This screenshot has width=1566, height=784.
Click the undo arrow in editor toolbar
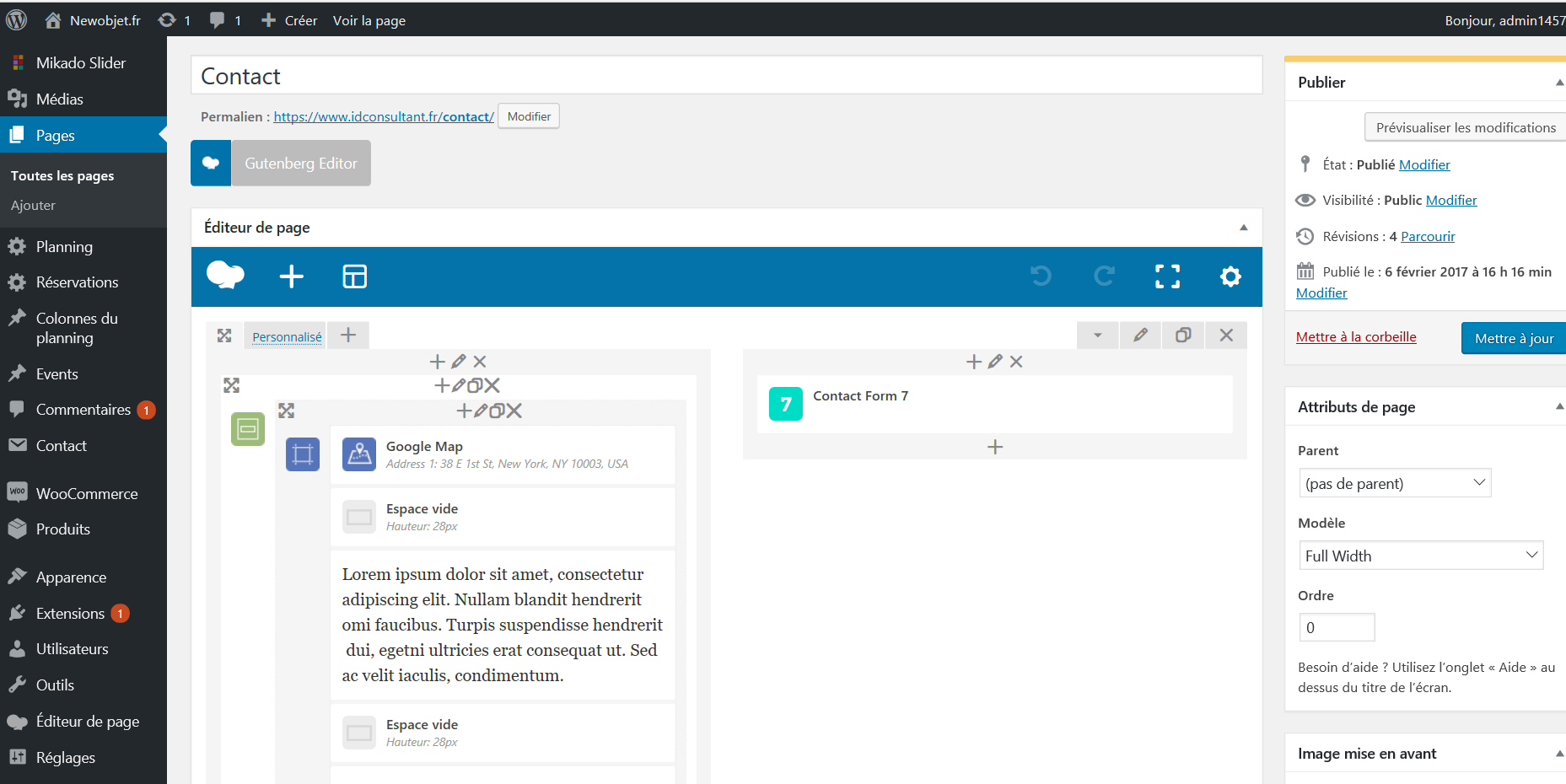[x=1041, y=277]
